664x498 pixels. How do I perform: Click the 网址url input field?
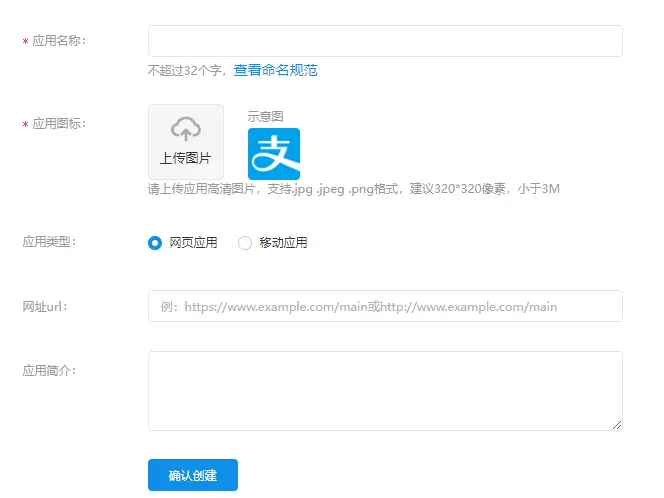[x=385, y=306]
